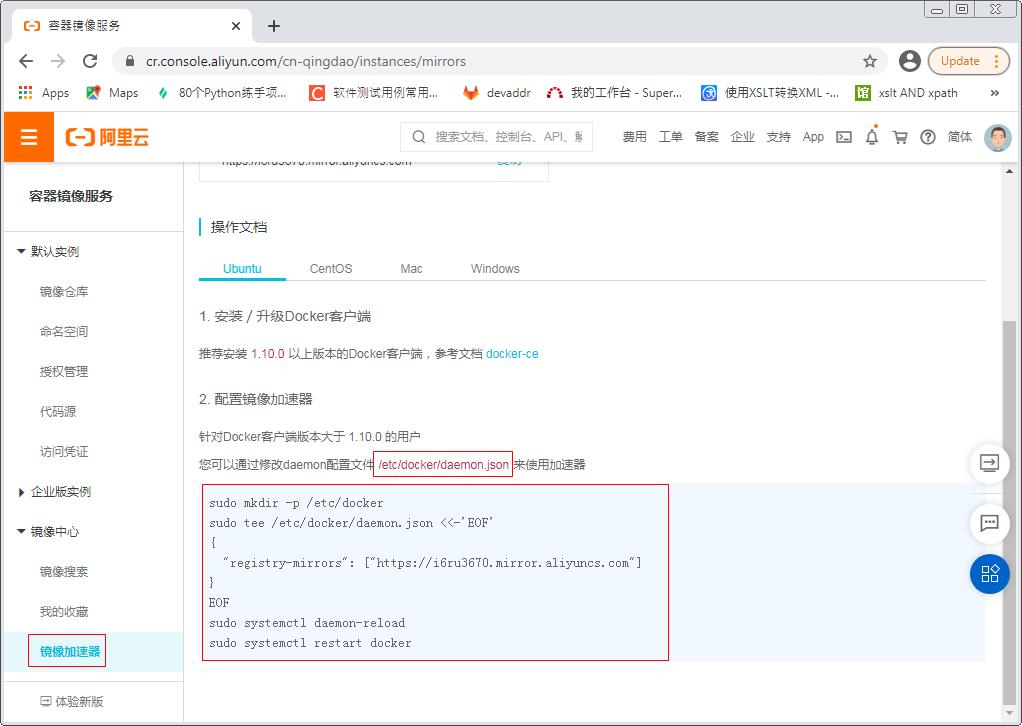Image resolution: width=1022 pixels, height=726 pixels.
Task: Reload the current page
Action: (x=90, y=61)
